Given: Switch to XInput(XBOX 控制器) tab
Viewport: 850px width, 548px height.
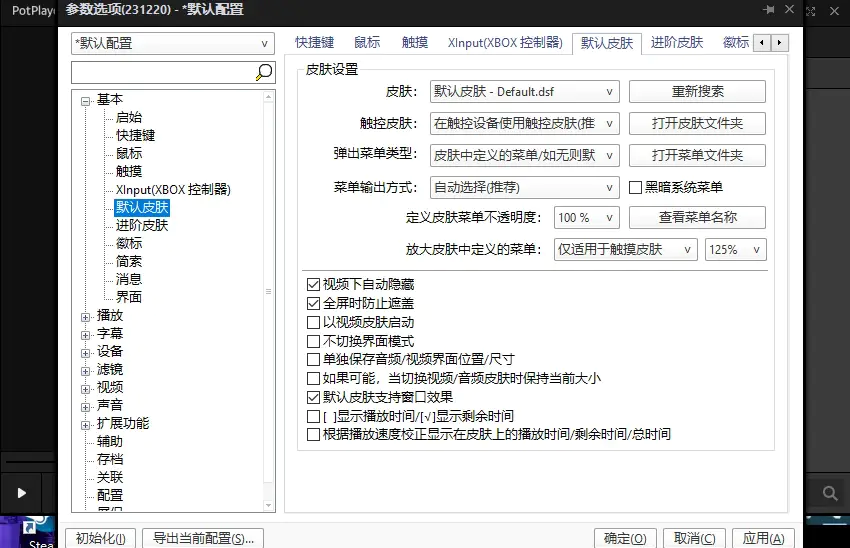Looking at the screenshot, I should coord(505,42).
